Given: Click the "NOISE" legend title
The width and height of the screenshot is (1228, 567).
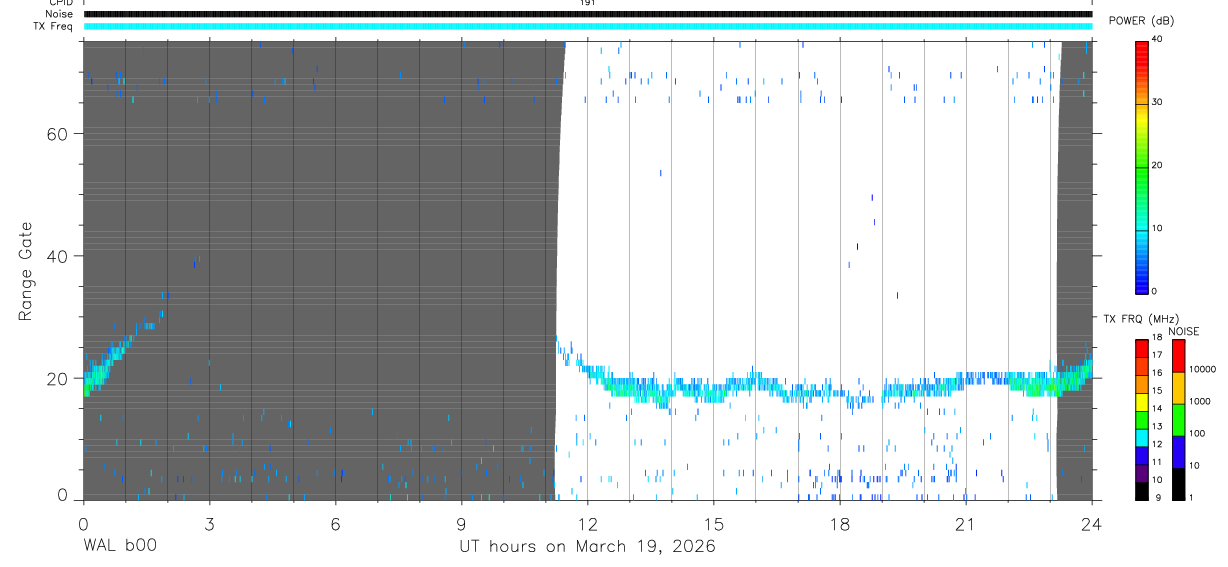Looking at the screenshot, I should point(1184,331).
